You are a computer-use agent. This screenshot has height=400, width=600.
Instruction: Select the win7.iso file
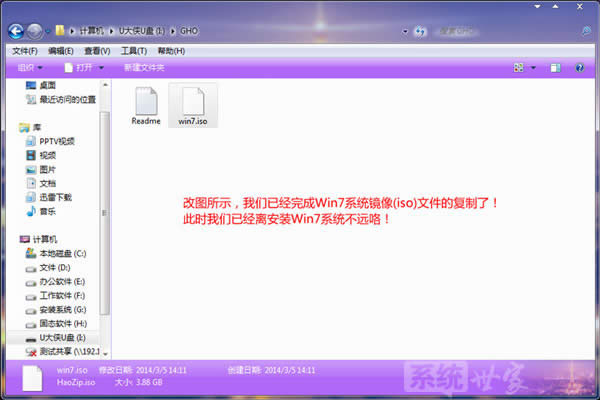pyautogui.click(x=193, y=106)
